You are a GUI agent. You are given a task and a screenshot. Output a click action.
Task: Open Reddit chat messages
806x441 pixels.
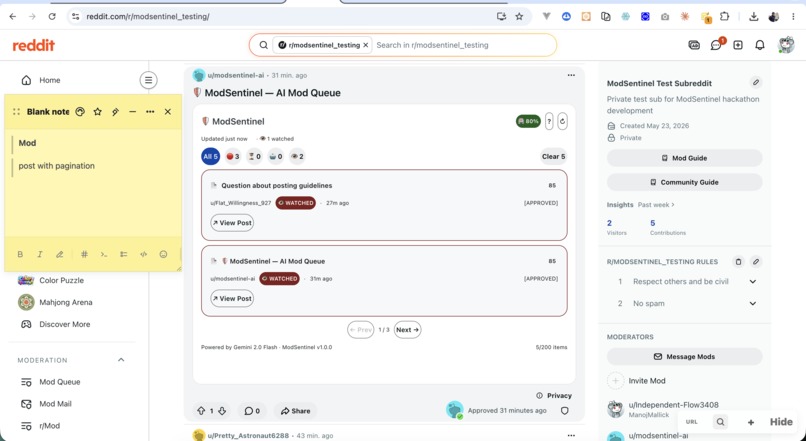pyautogui.click(x=716, y=45)
